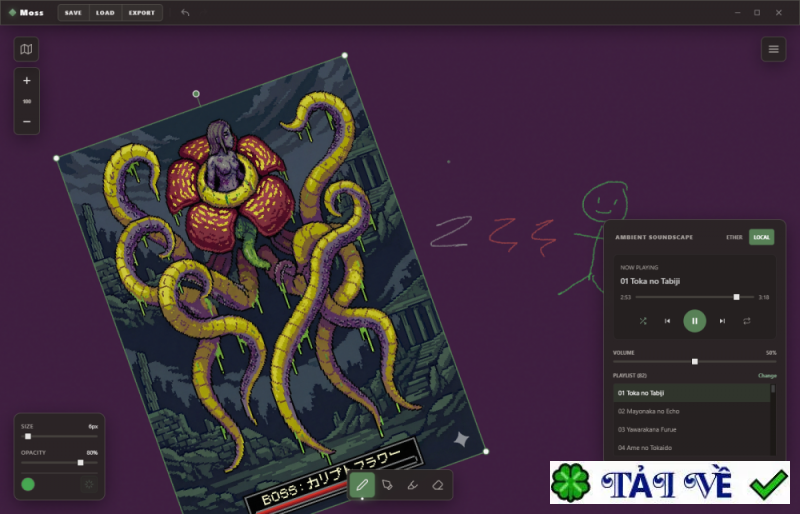Click the undo arrow in top bar
Viewport: 800px width, 514px height.
185,13
